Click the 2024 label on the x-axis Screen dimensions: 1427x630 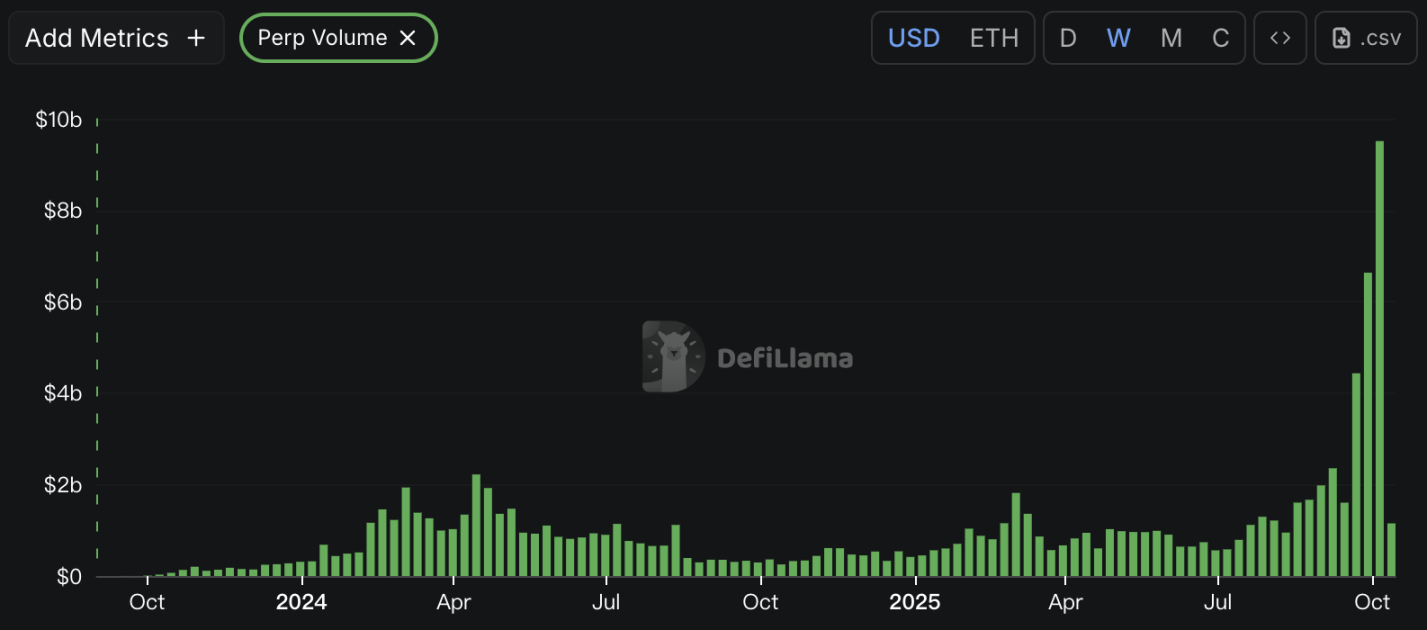point(301,602)
